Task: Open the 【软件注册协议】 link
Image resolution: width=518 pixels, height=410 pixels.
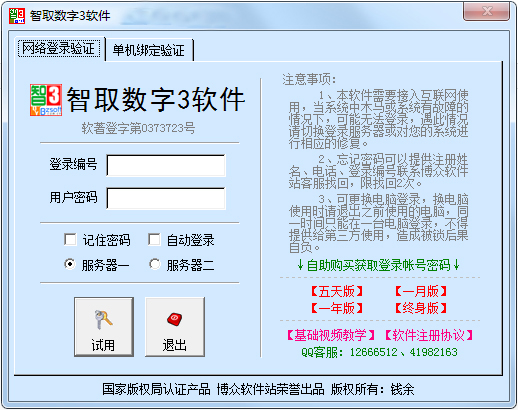Action: [429, 335]
